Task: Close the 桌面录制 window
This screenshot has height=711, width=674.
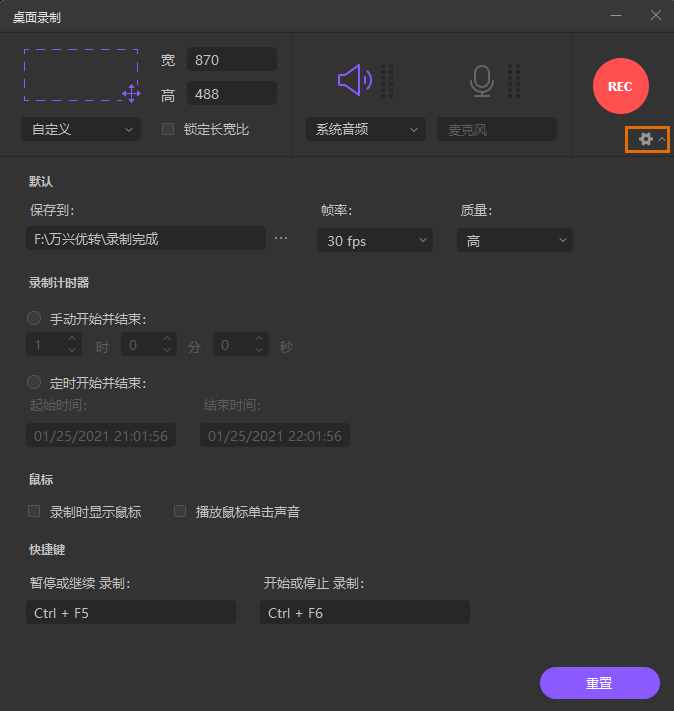Action: 655,15
